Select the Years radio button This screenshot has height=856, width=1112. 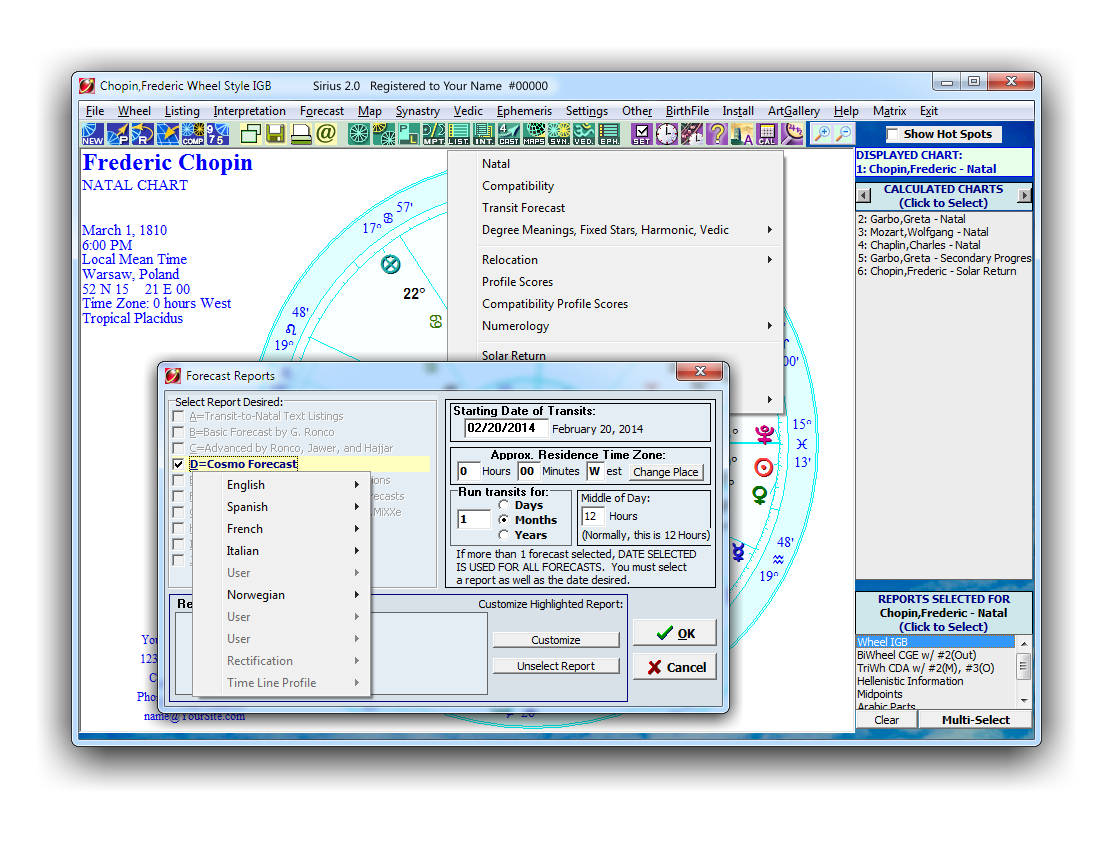pyautogui.click(x=504, y=535)
